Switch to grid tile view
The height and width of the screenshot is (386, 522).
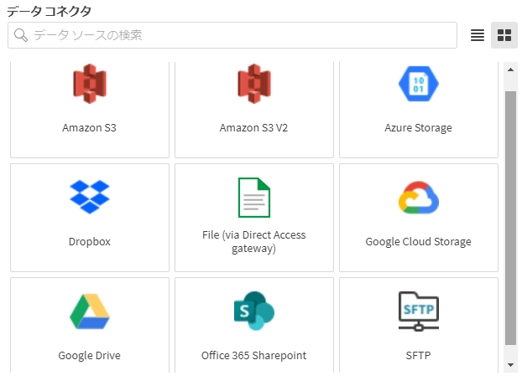504,35
